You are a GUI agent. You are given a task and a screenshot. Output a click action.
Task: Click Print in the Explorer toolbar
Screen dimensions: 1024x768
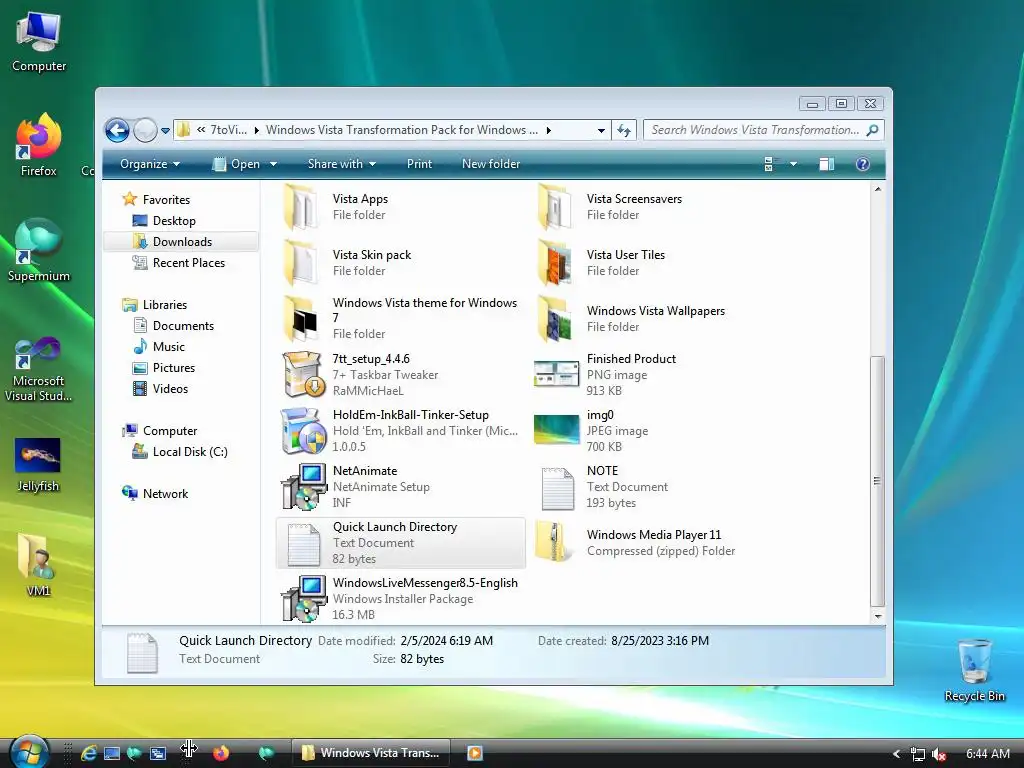point(419,164)
